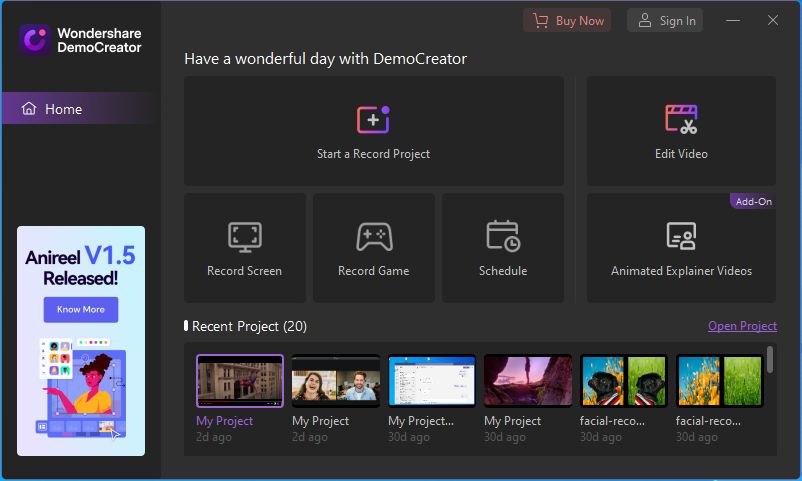Minimize the DemoCreator window

coord(733,20)
